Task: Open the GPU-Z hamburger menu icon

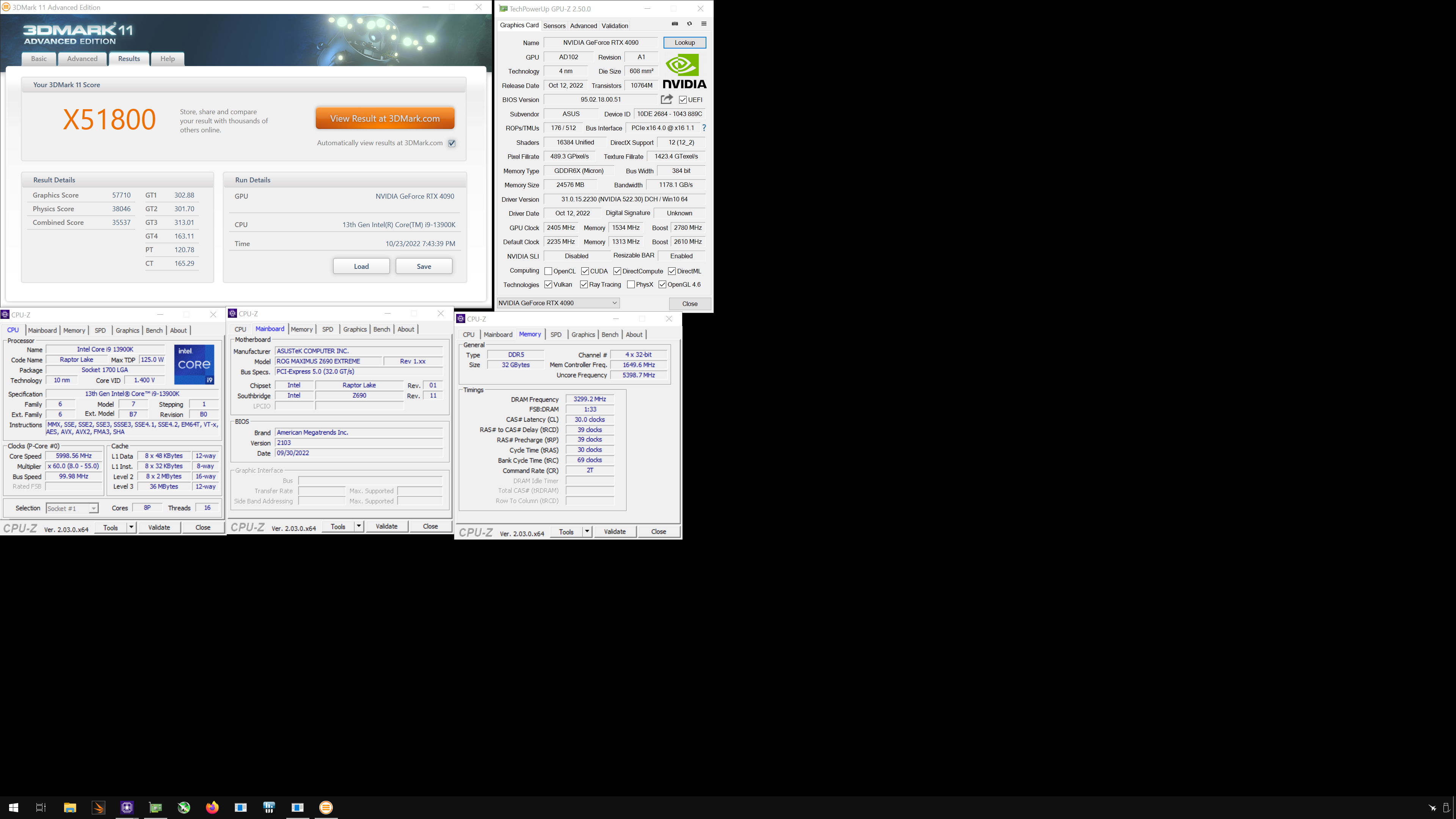Action: (704, 24)
